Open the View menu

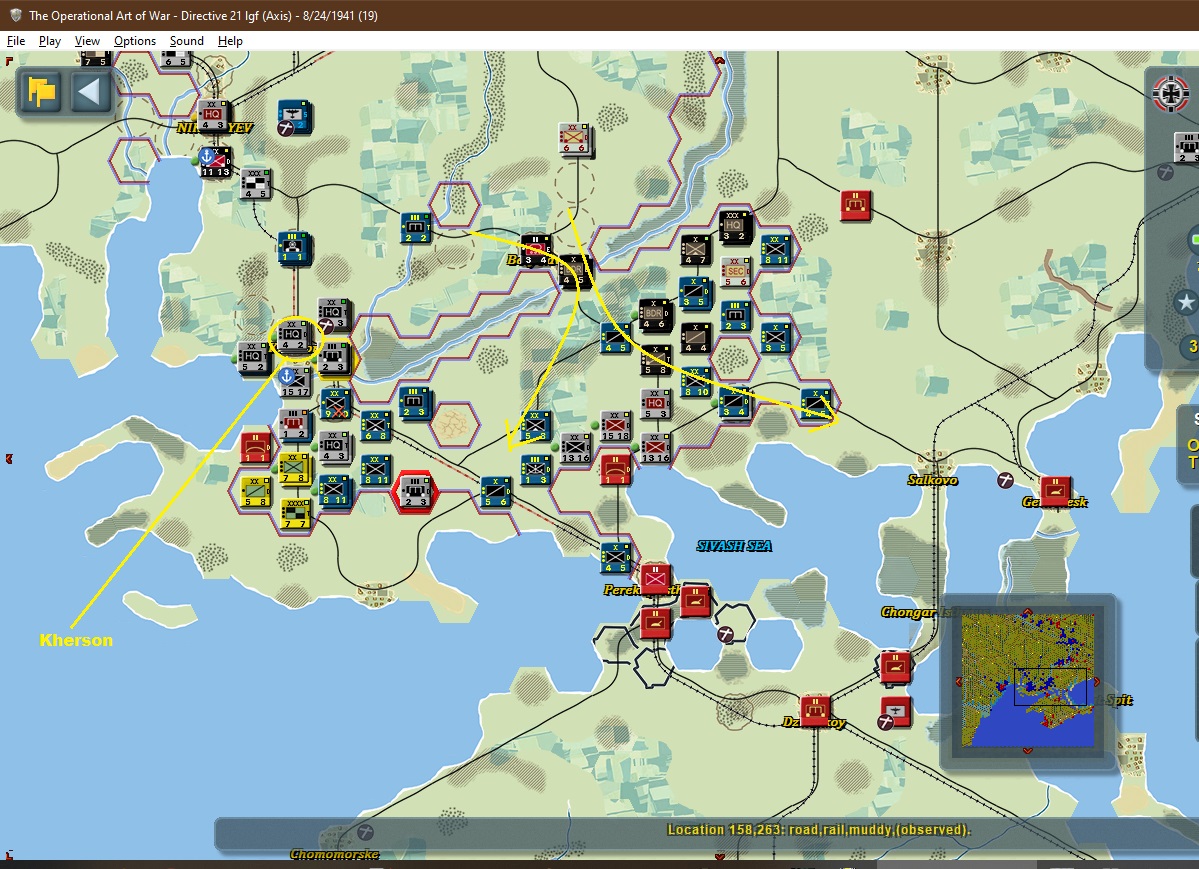(x=87, y=41)
